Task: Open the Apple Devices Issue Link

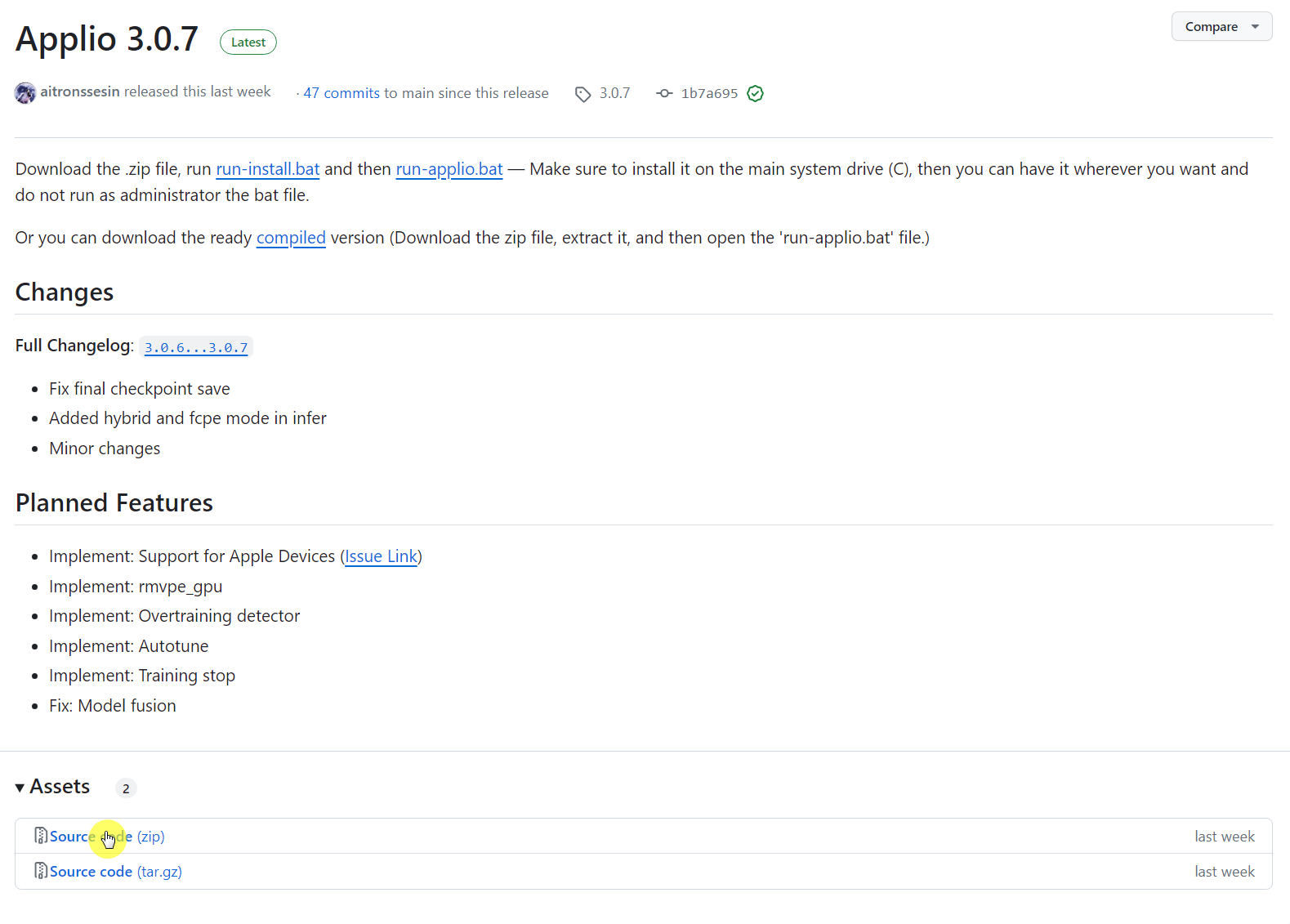Action: point(381,556)
